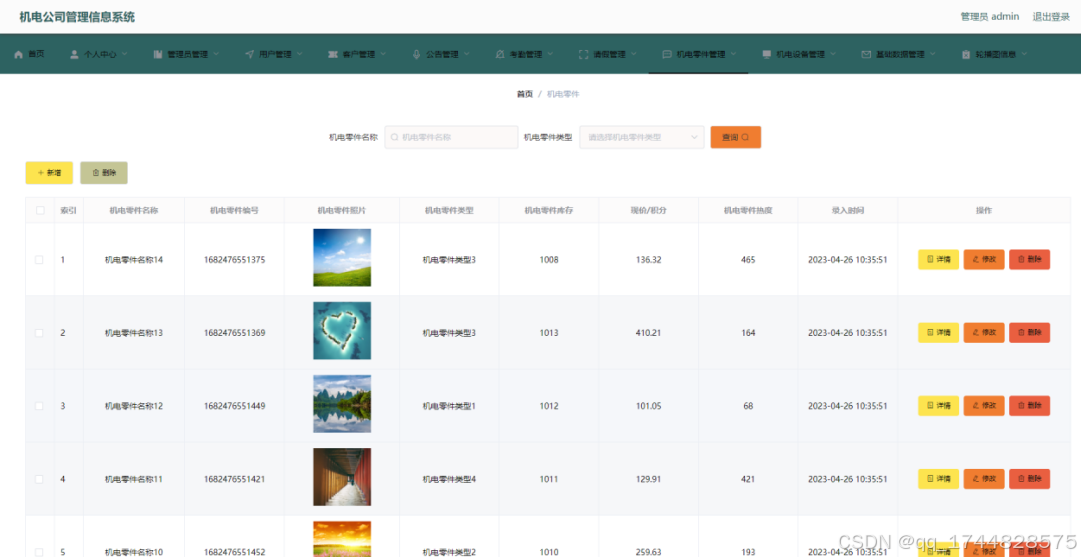Click the price cell 410.21
1081x559 pixels.
[648, 333]
